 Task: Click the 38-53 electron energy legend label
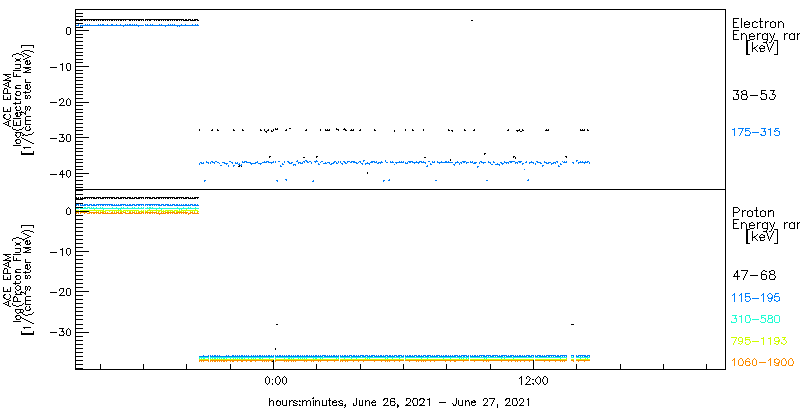[x=754, y=96]
